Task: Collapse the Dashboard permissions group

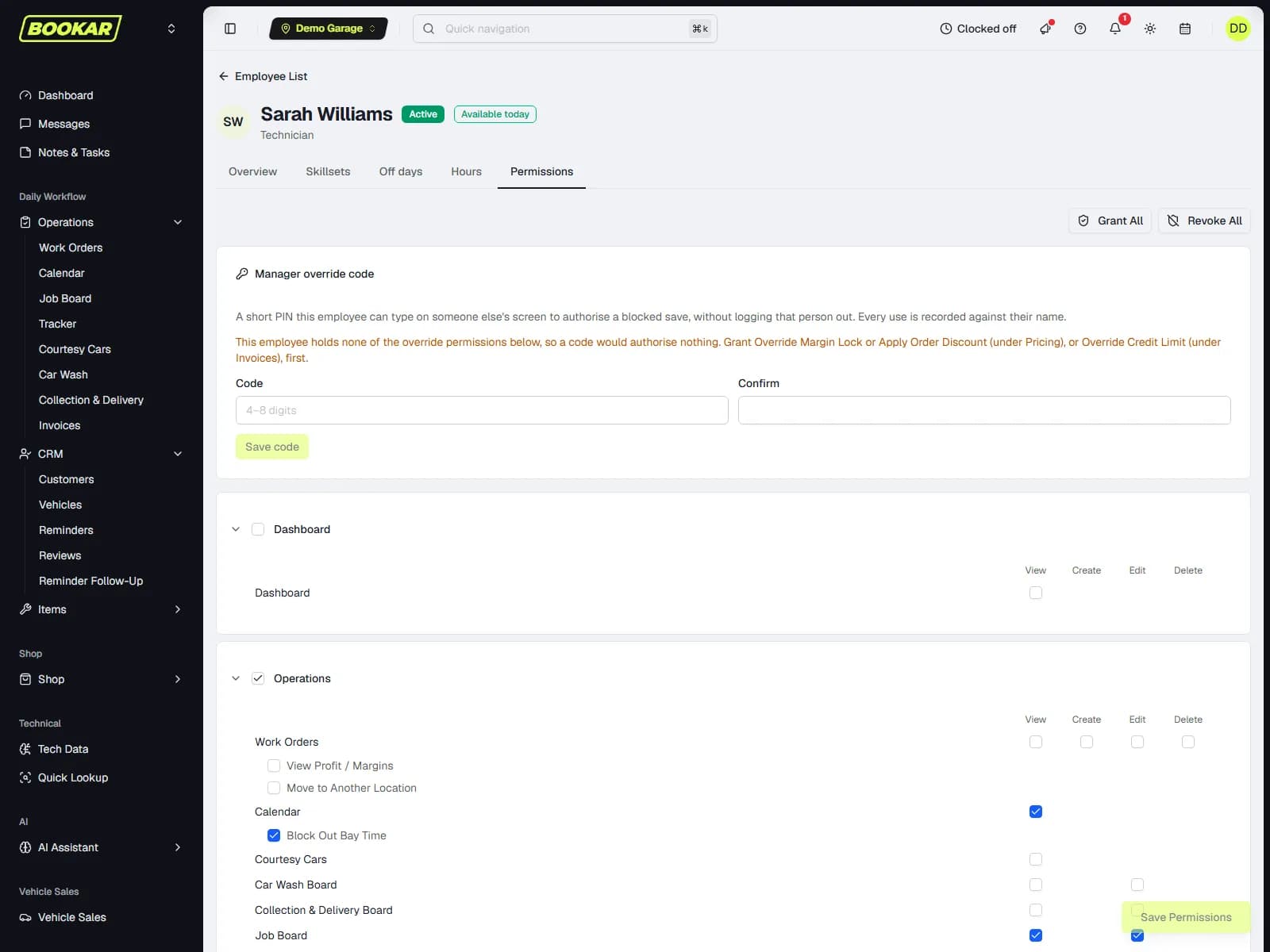Action: coord(236,529)
